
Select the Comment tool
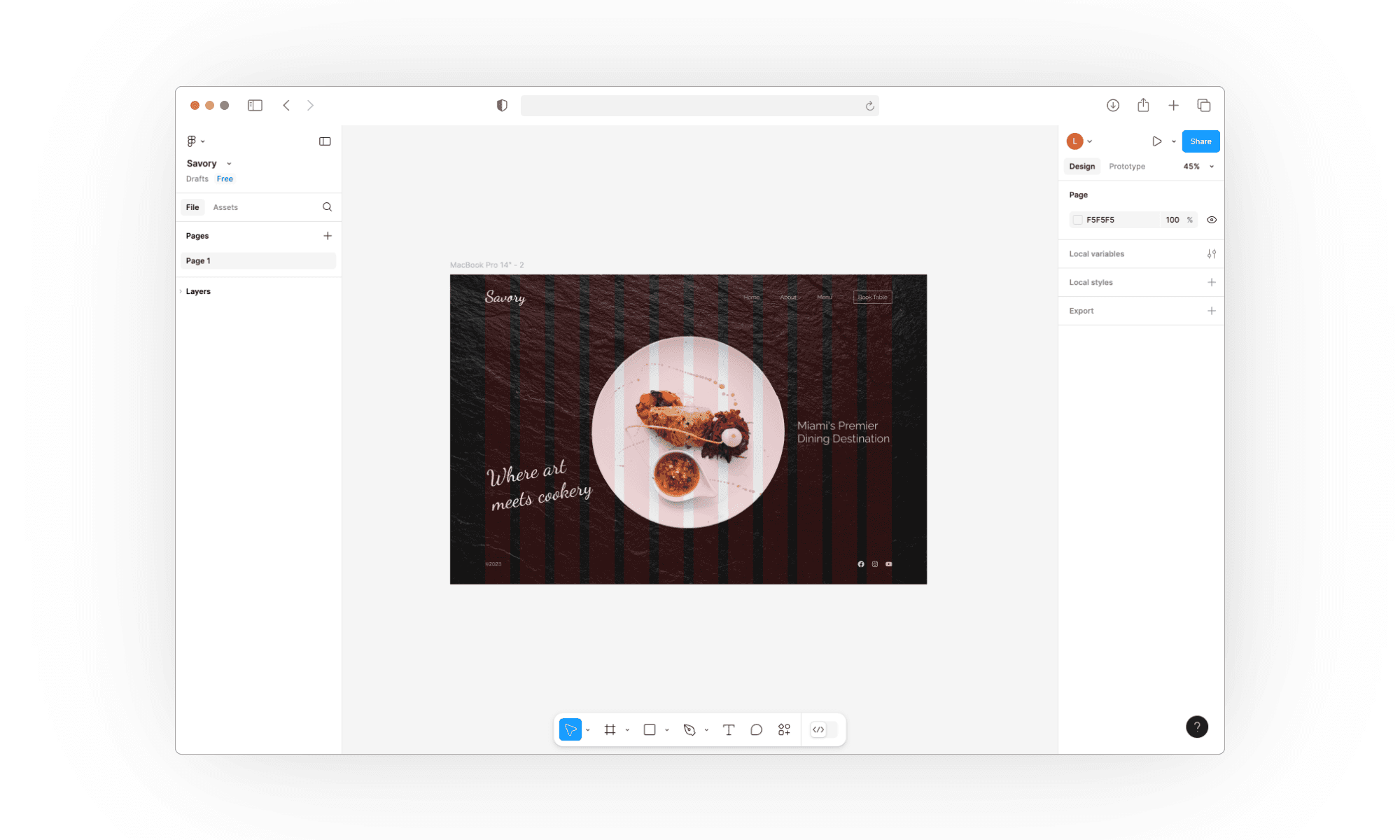(756, 730)
